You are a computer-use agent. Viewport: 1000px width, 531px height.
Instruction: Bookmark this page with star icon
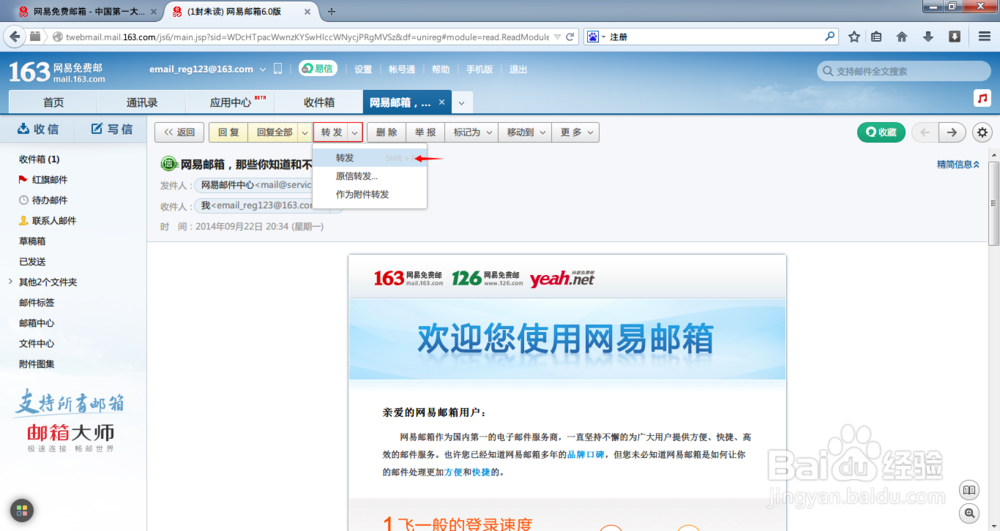(x=854, y=37)
